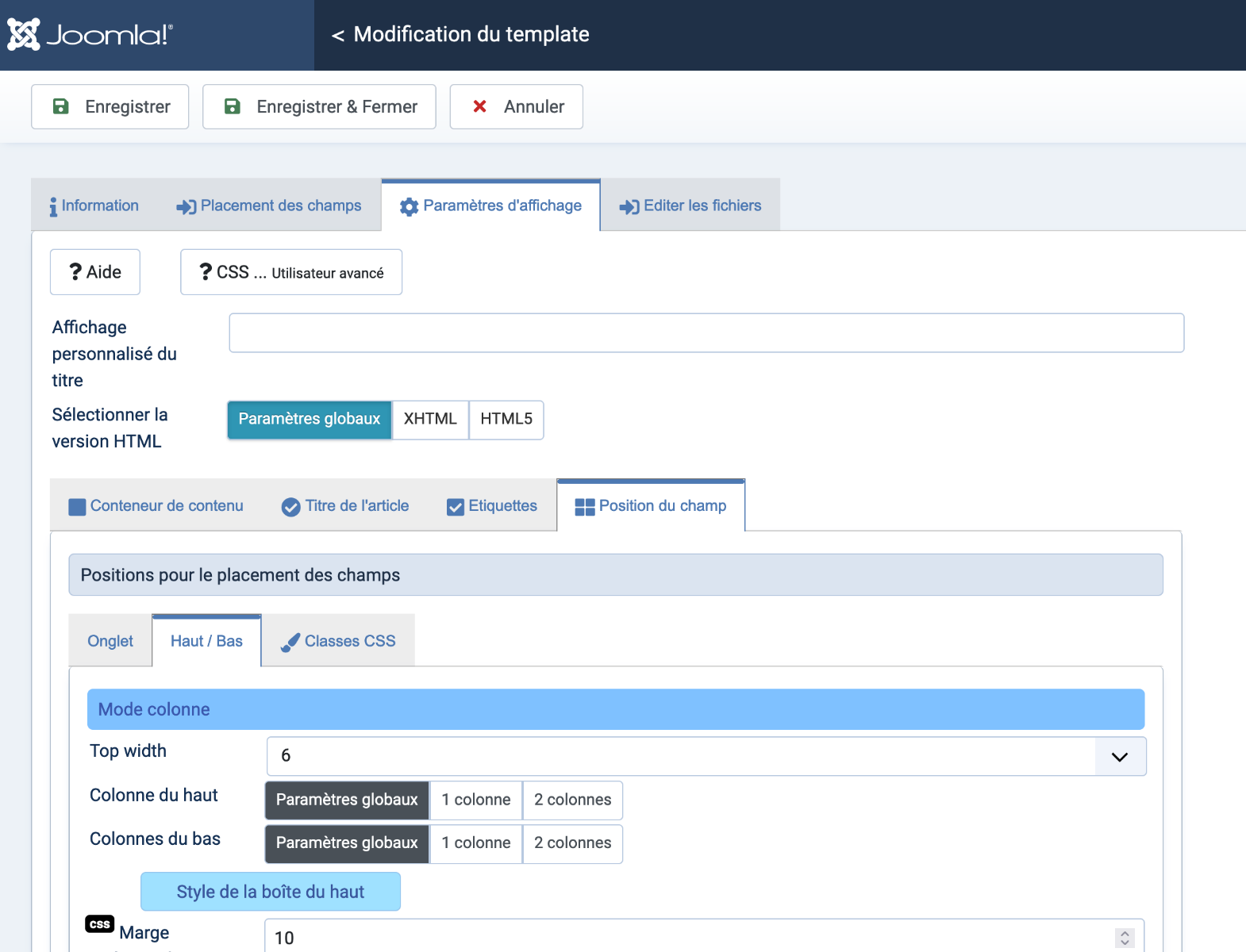Screen dimensions: 1246x952
Task: Open the Classes CSS tab
Action: (338, 641)
